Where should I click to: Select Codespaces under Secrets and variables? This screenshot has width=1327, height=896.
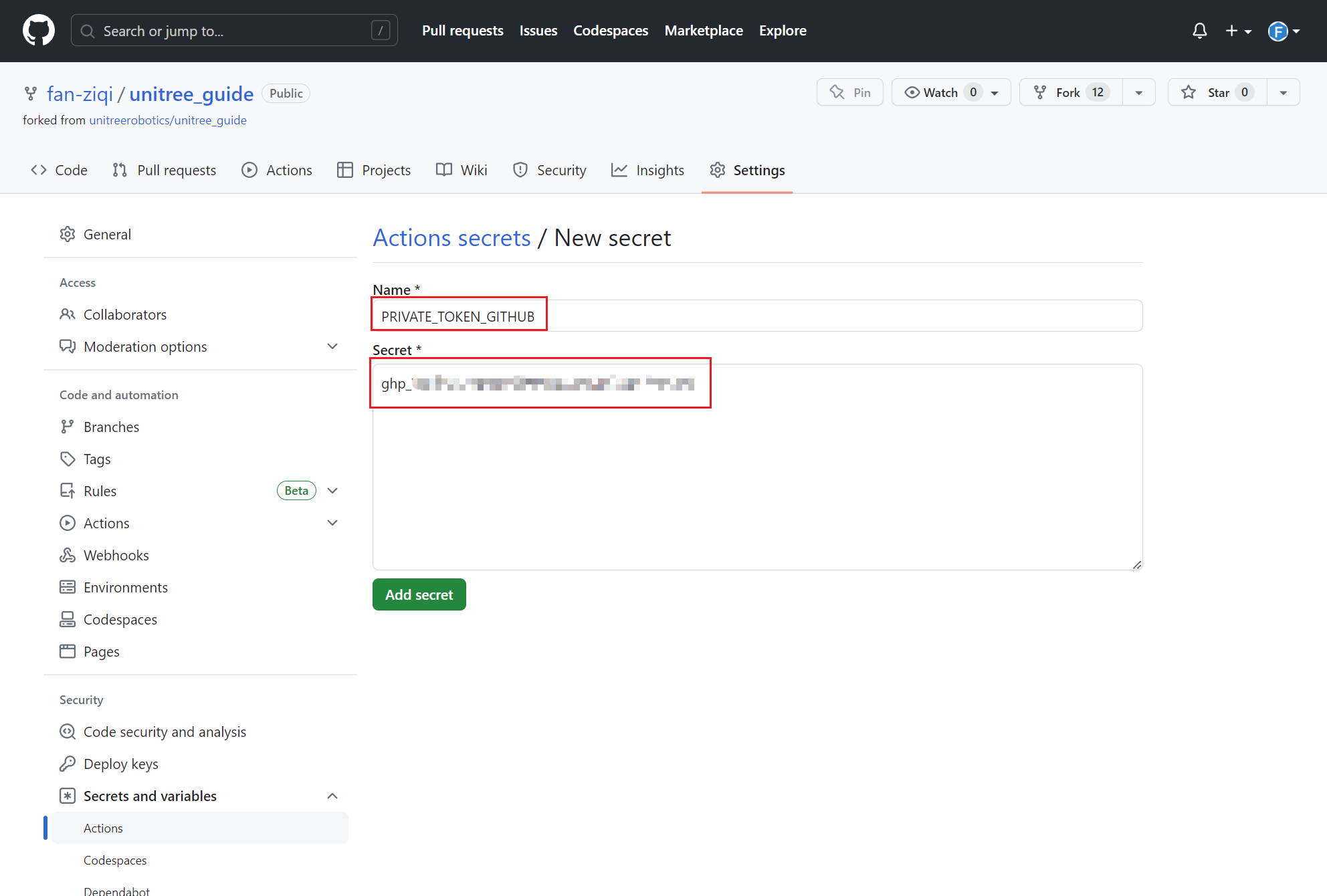200,861
